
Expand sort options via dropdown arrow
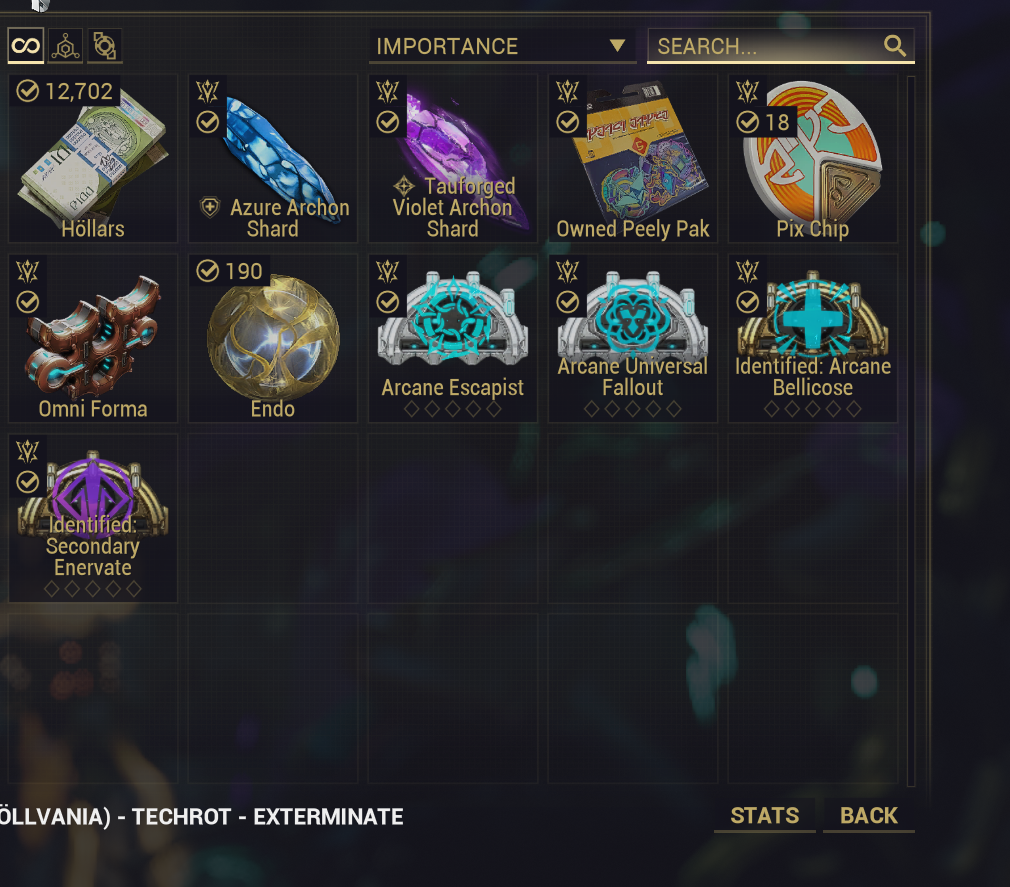tap(617, 46)
